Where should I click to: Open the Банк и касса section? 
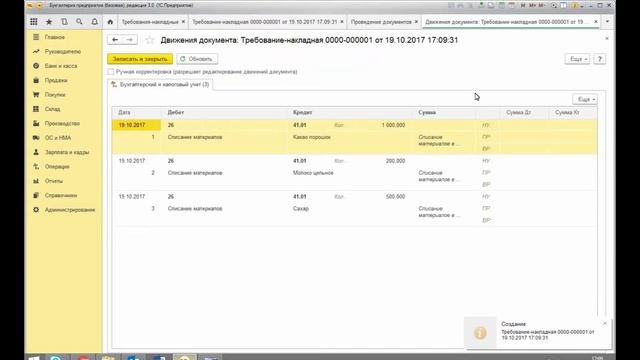click(61, 66)
